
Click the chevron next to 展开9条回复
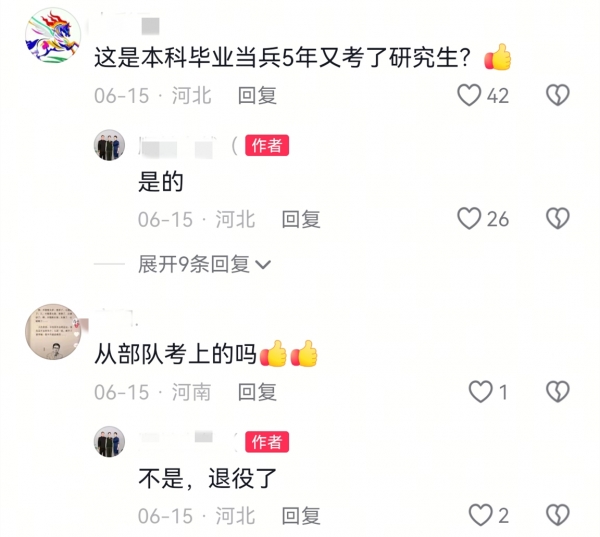click(263, 264)
